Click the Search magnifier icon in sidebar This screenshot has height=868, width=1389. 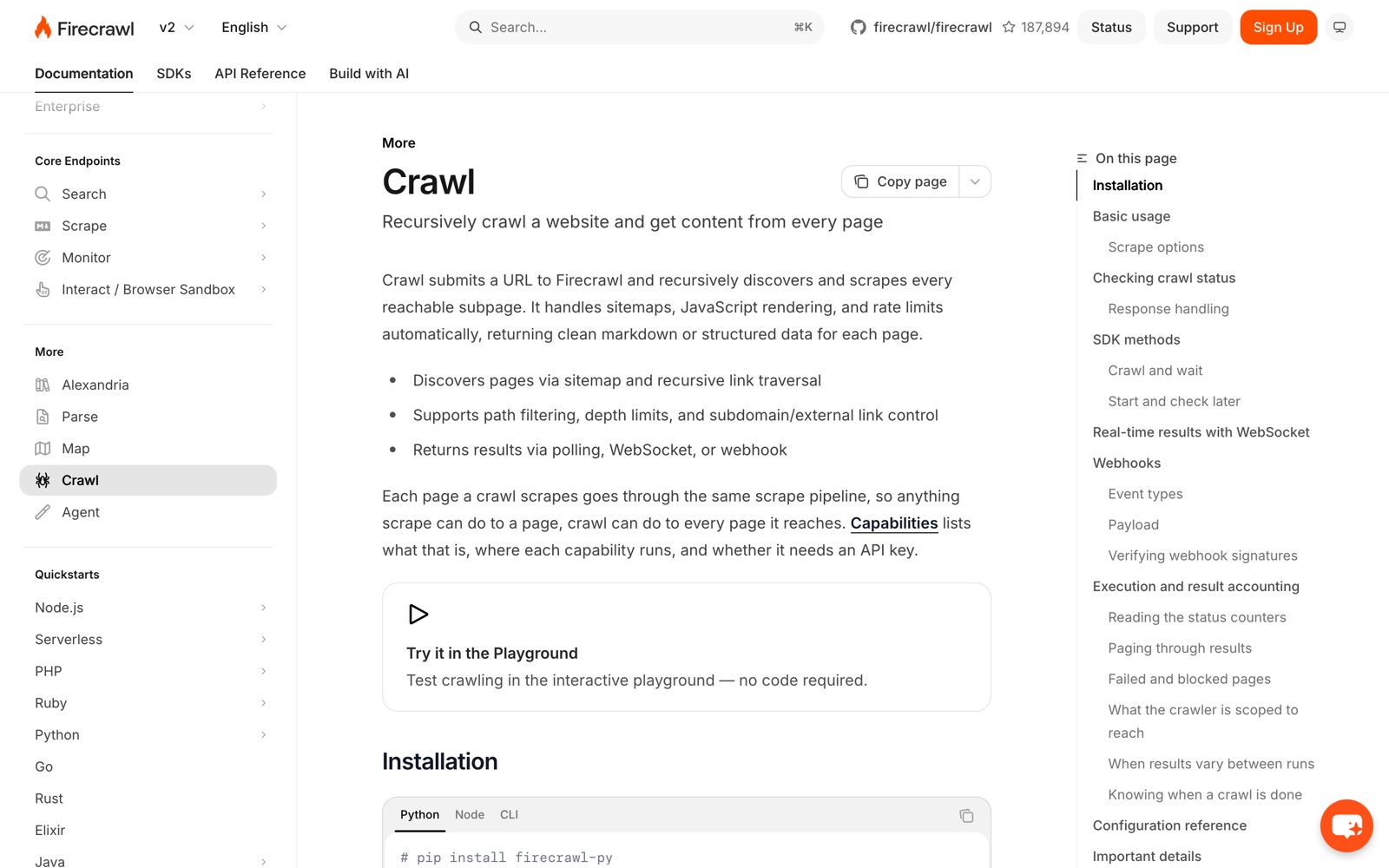pyautogui.click(x=43, y=194)
